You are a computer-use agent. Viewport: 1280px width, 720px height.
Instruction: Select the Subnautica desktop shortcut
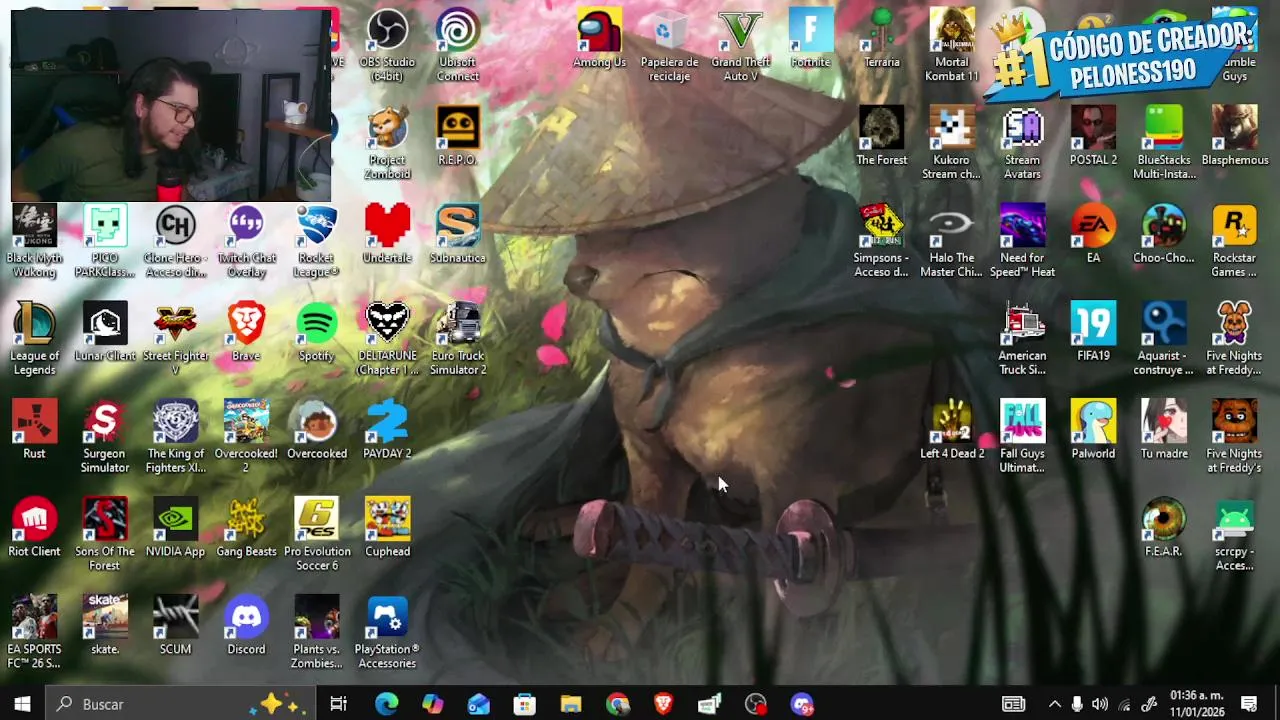(458, 235)
